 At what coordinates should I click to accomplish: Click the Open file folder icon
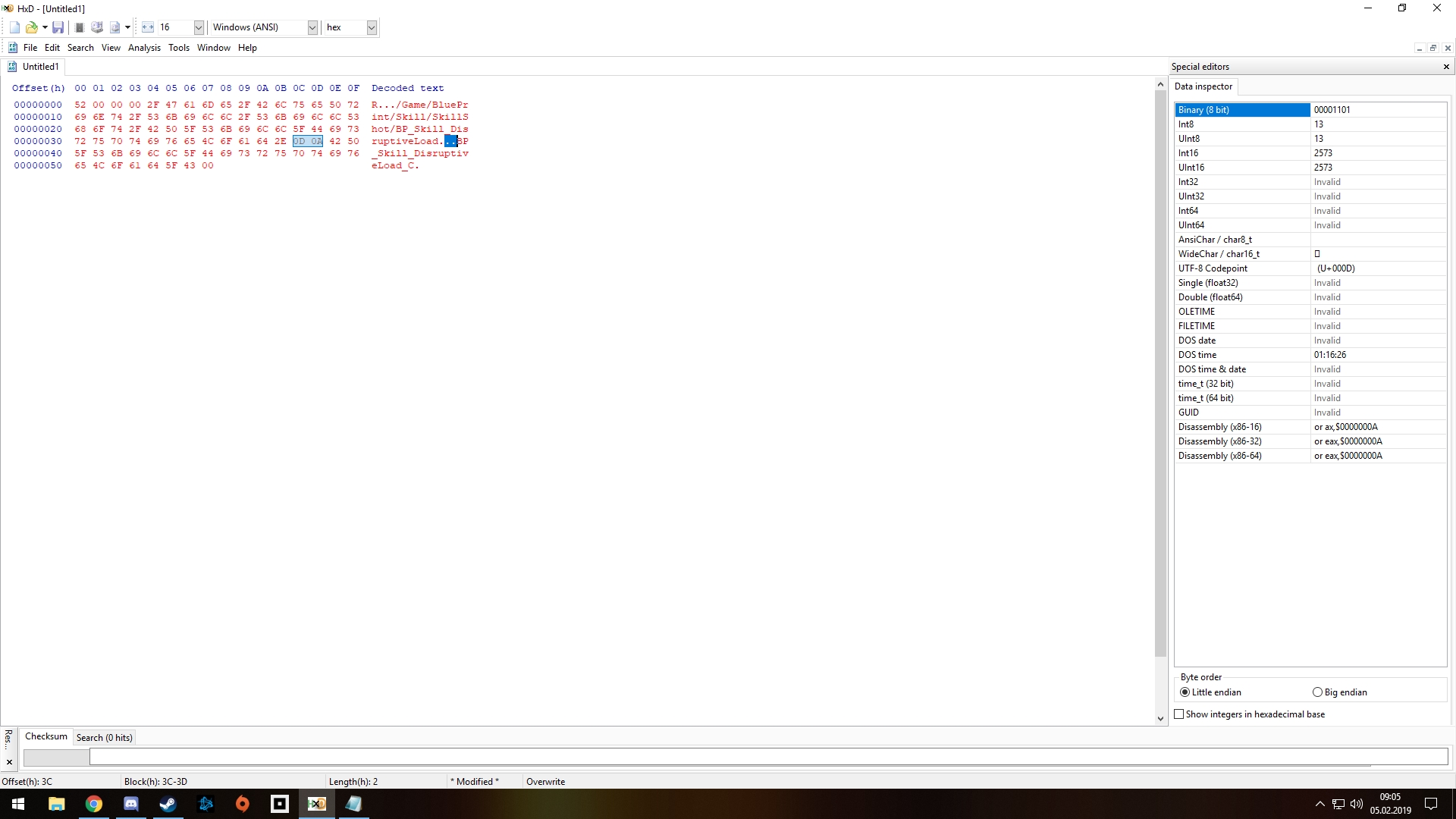click(x=31, y=27)
